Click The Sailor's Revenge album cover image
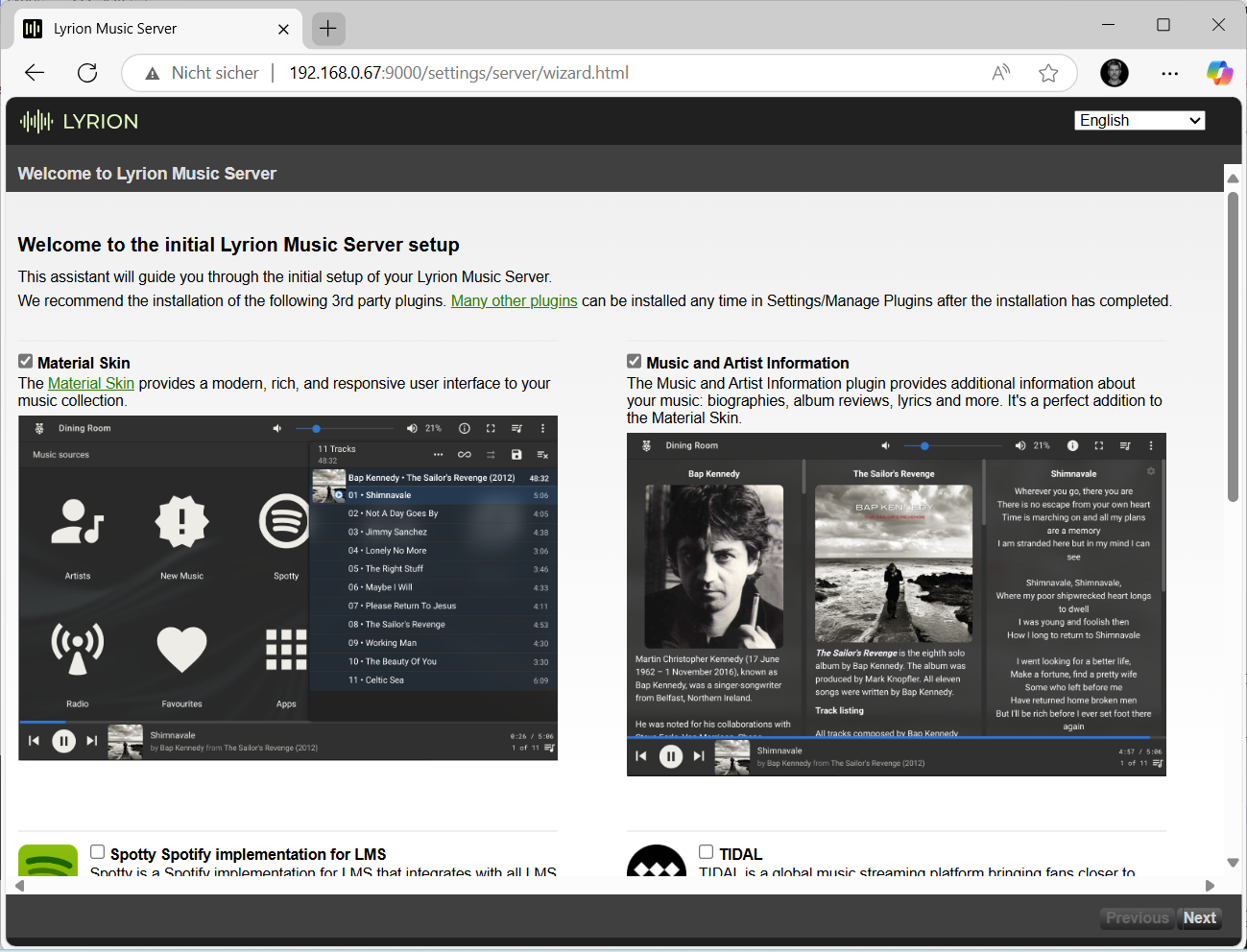The width and height of the screenshot is (1247, 952). click(894, 563)
